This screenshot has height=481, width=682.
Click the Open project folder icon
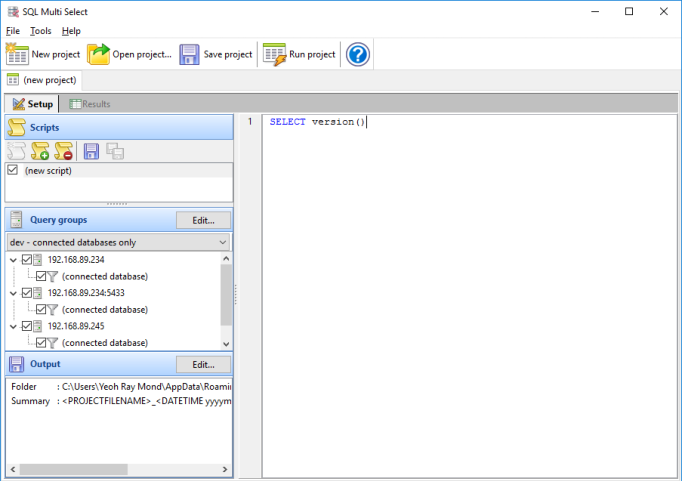[99, 54]
